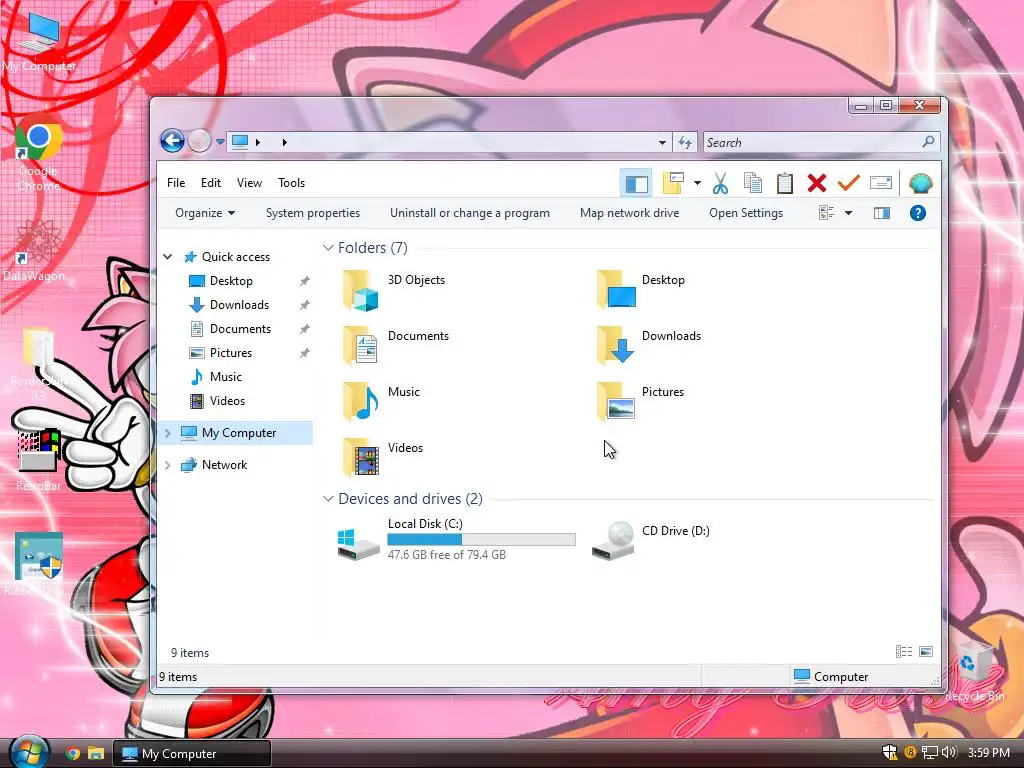This screenshot has height=768, width=1024.
Task: Open Chrome from taskbar quick launch
Action: 73,754
